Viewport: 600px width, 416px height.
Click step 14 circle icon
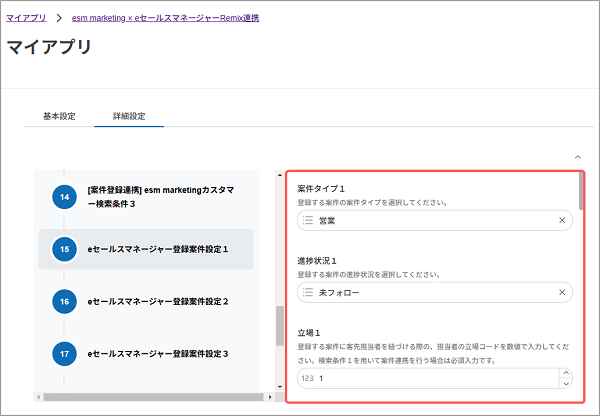64,197
